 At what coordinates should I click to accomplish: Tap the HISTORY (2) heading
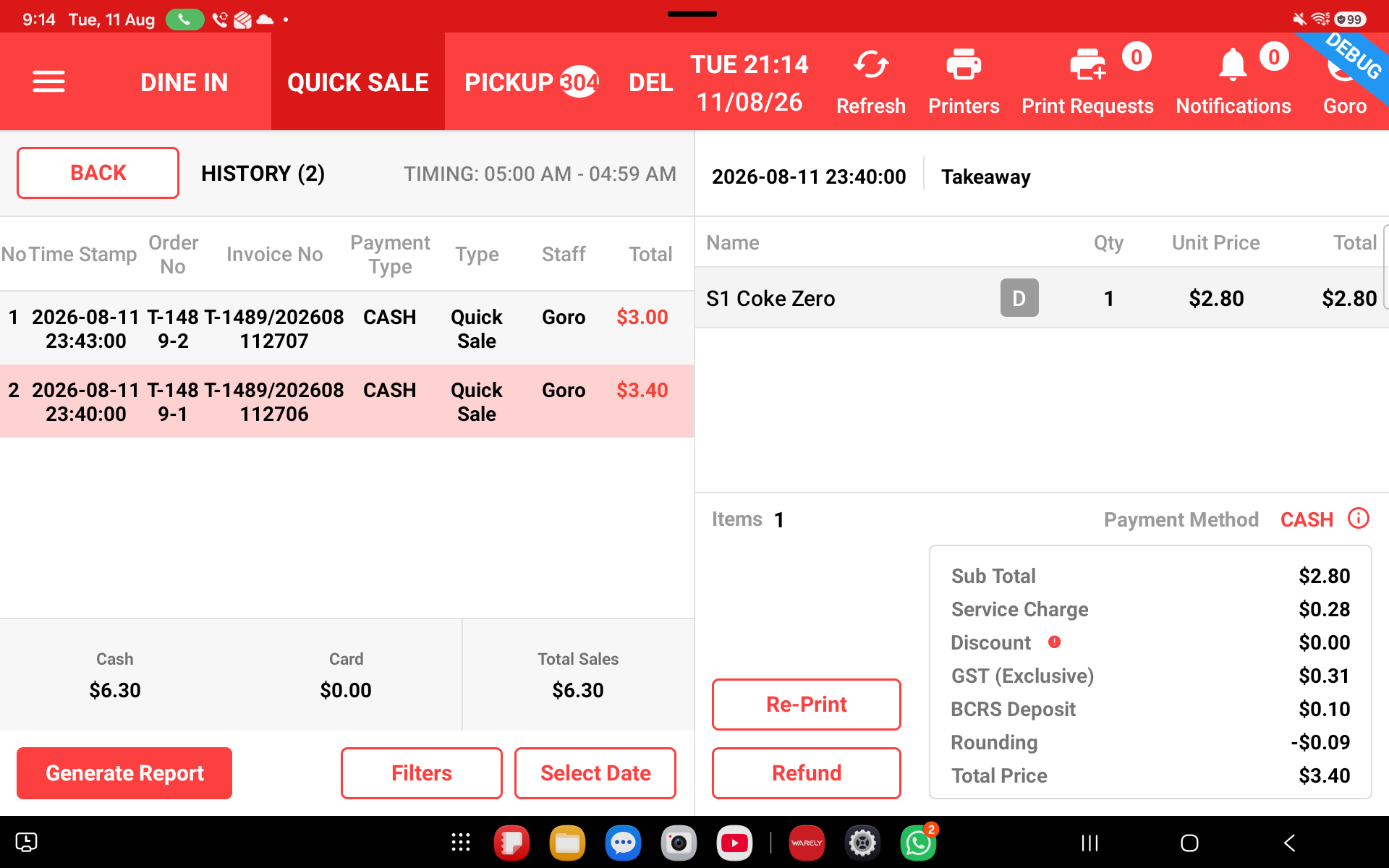263,174
